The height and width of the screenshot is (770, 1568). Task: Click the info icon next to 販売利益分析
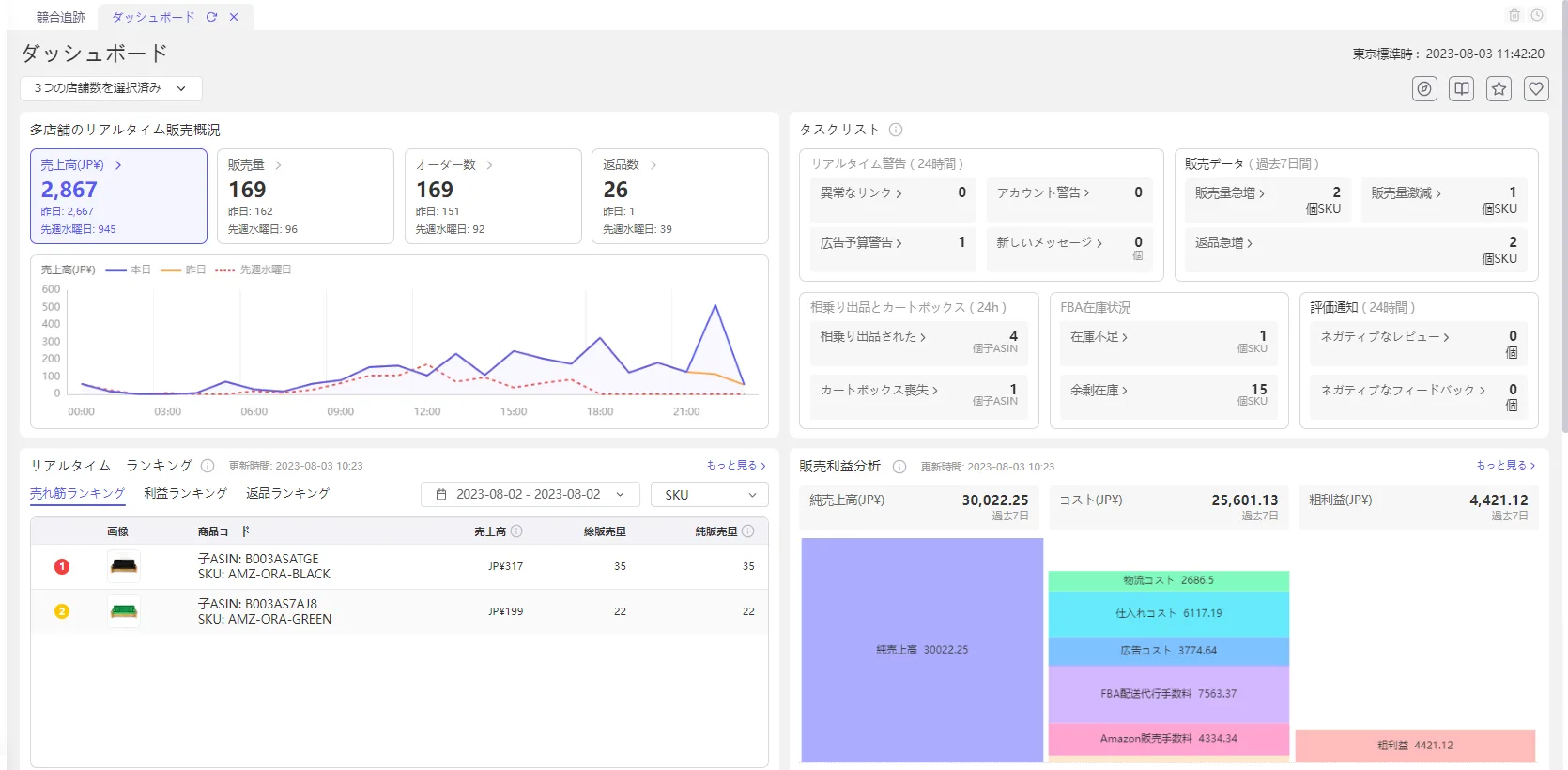tap(899, 467)
